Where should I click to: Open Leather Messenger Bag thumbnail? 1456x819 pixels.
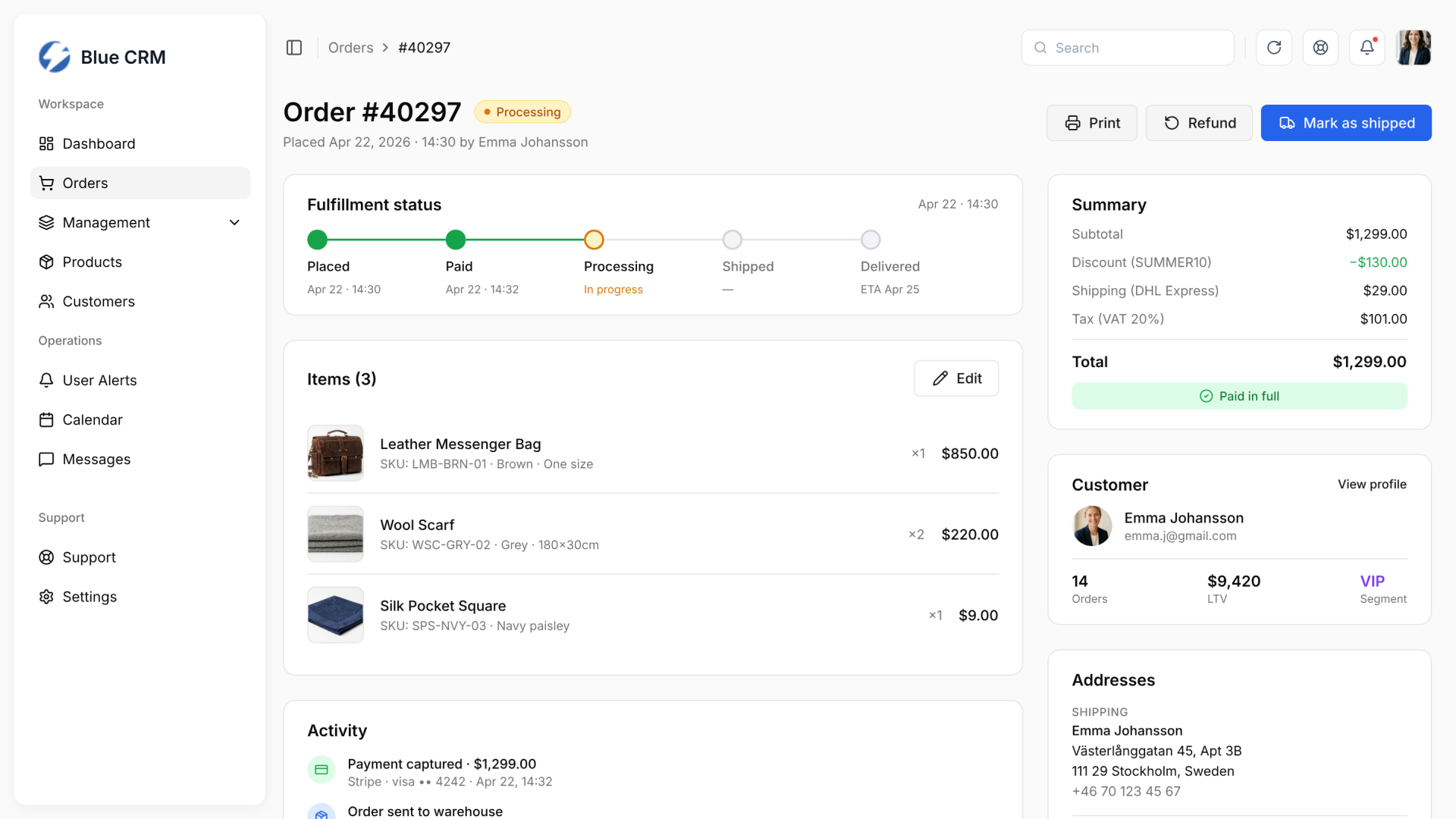335,453
